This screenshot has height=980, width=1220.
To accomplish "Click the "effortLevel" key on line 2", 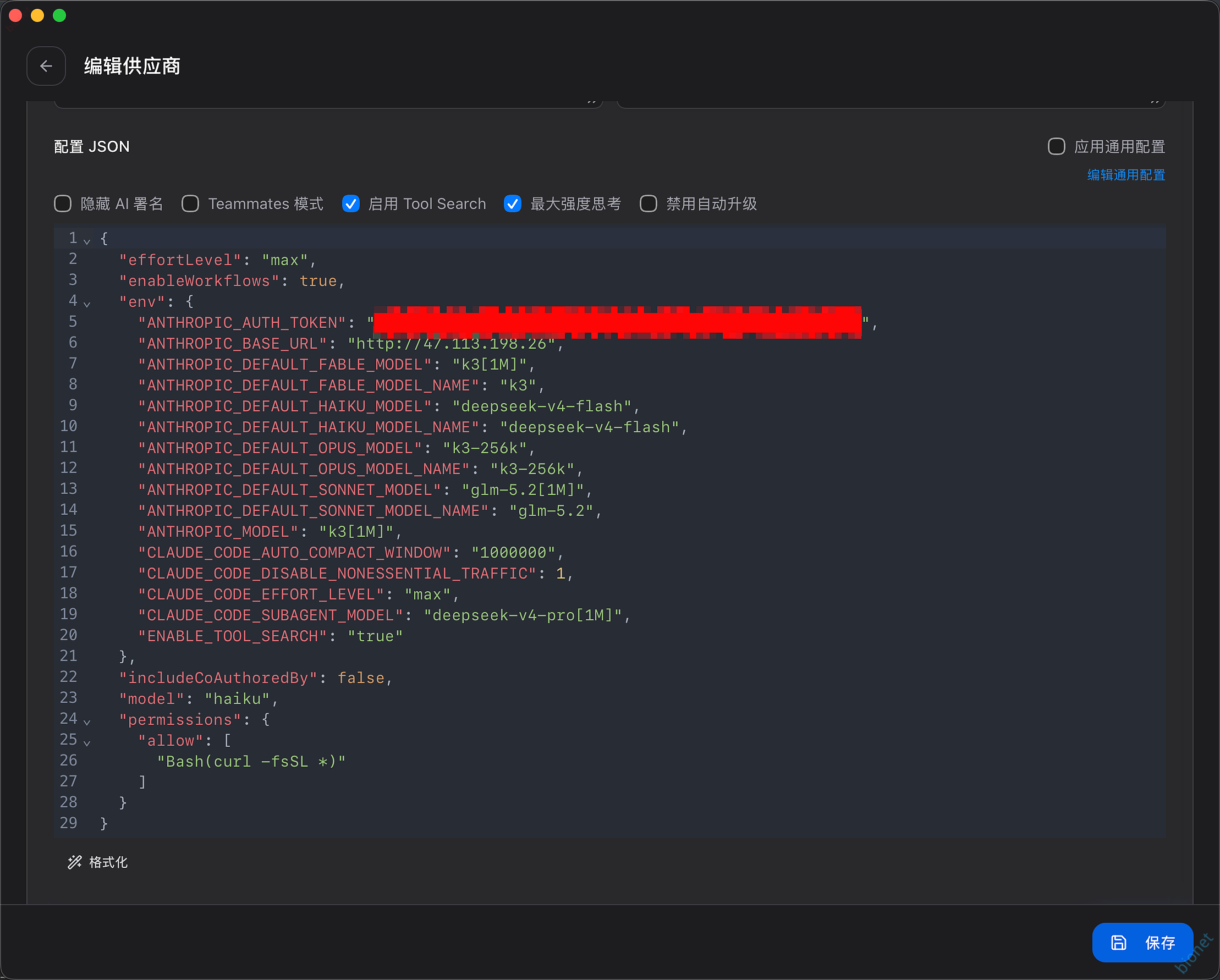I will click(x=180, y=260).
